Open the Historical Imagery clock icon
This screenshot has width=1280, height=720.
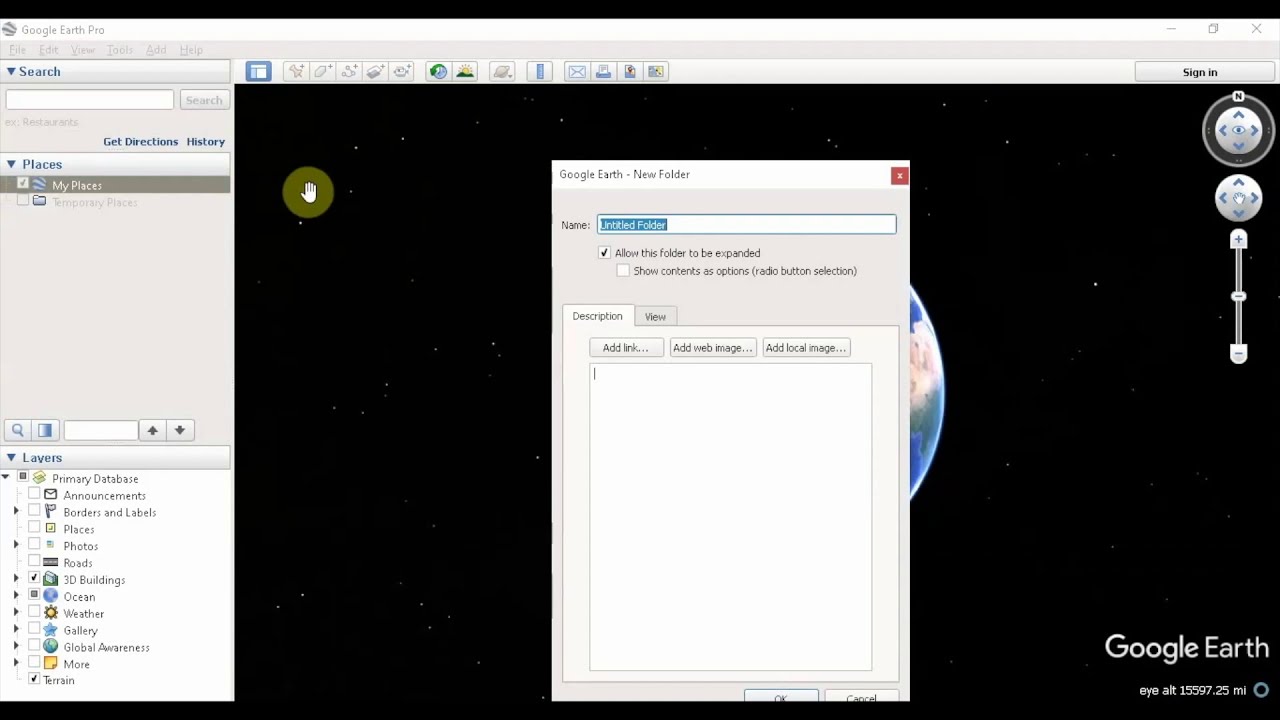point(438,71)
